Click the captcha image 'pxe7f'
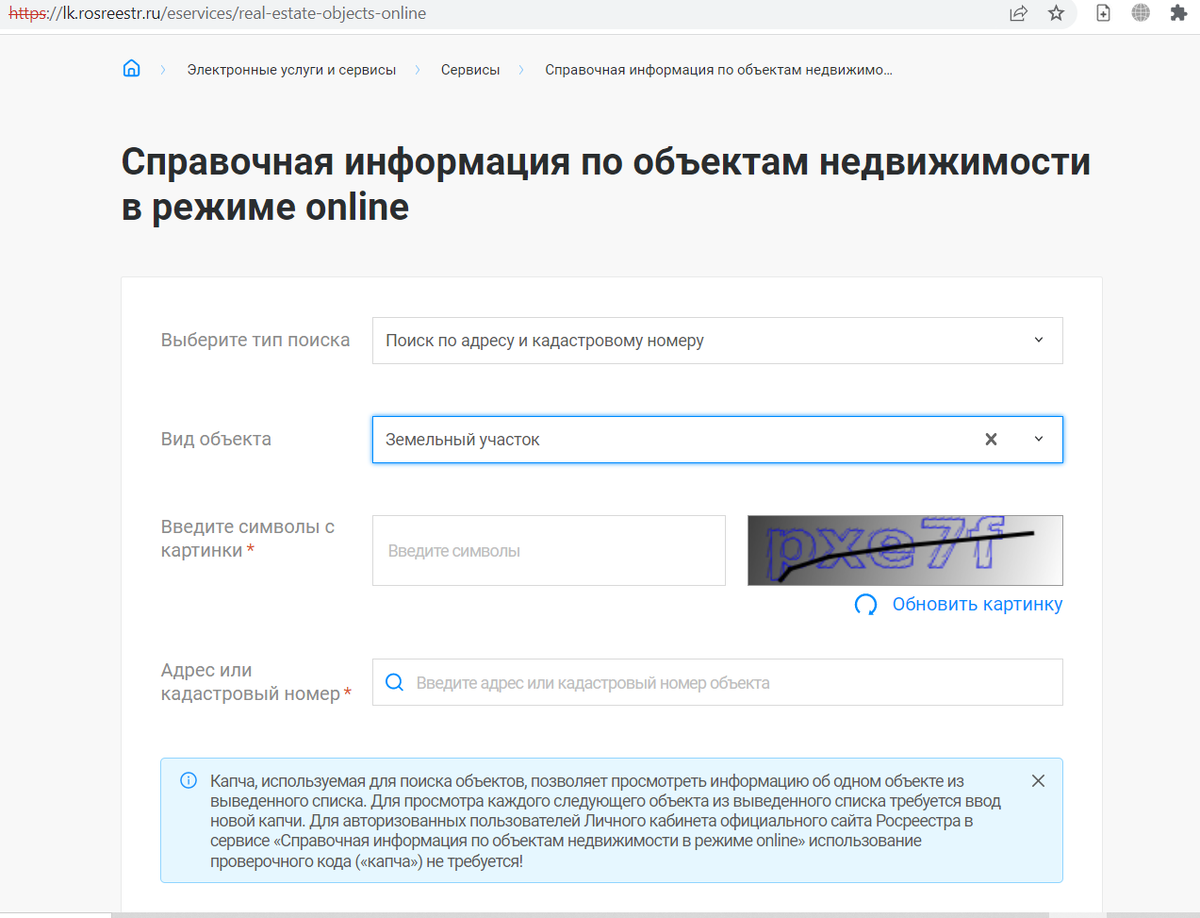Screen dimensions: 1200x918 (x=905, y=550)
